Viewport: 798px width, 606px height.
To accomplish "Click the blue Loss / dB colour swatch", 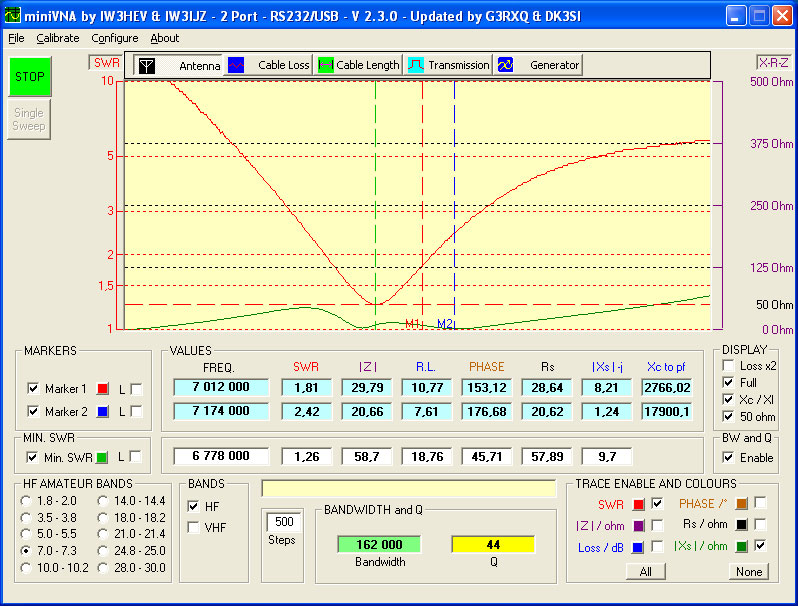I will point(638,546).
